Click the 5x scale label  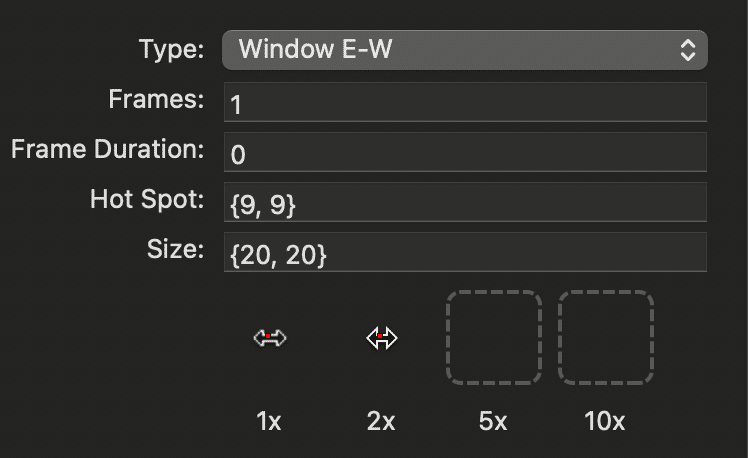click(493, 421)
